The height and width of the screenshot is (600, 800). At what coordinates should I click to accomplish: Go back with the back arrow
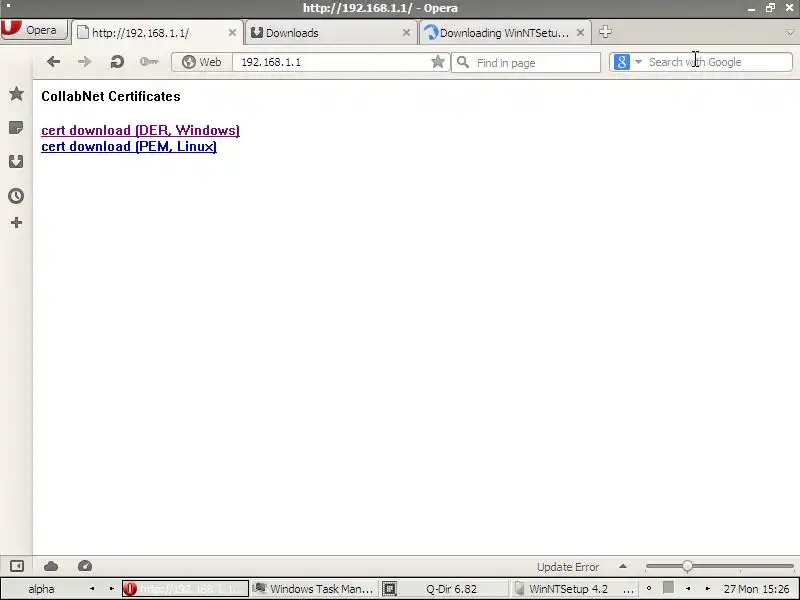53,62
